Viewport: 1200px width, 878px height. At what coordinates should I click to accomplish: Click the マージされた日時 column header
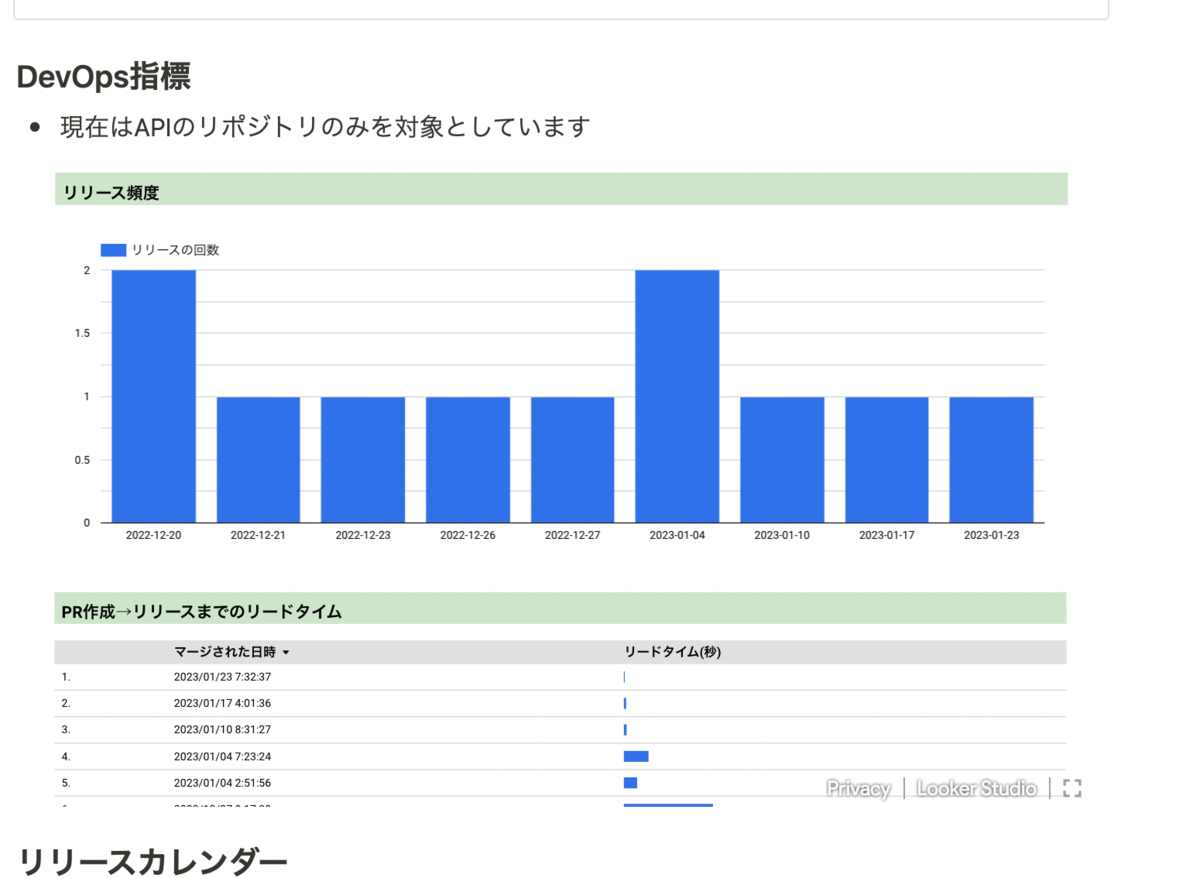coord(225,652)
